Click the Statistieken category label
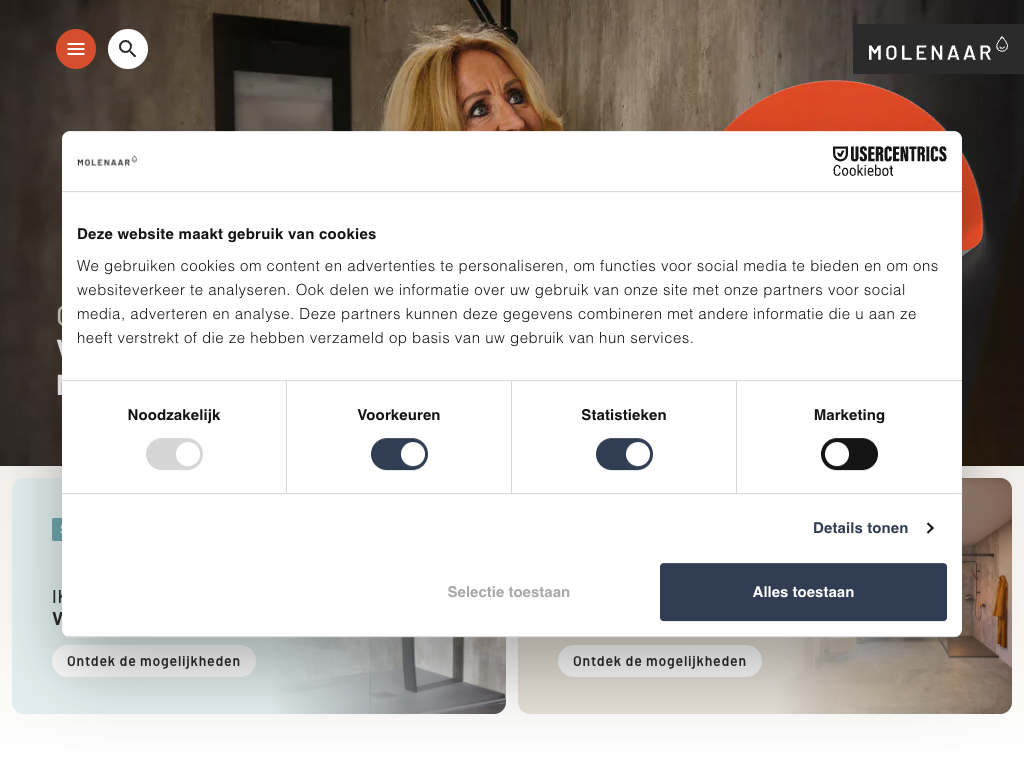The image size is (1024, 768). coord(624,415)
